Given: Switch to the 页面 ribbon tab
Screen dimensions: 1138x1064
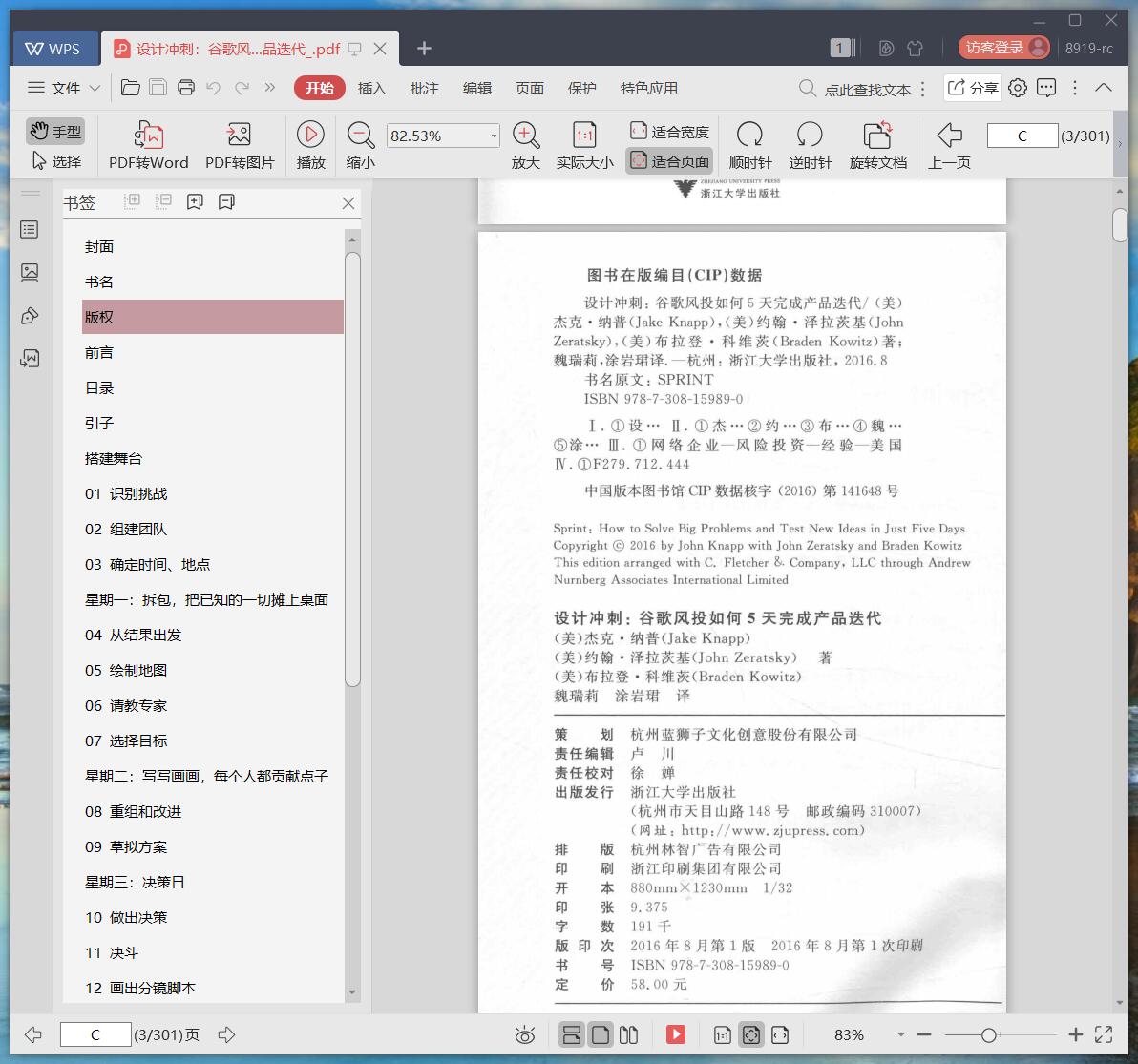Looking at the screenshot, I should tap(530, 88).
